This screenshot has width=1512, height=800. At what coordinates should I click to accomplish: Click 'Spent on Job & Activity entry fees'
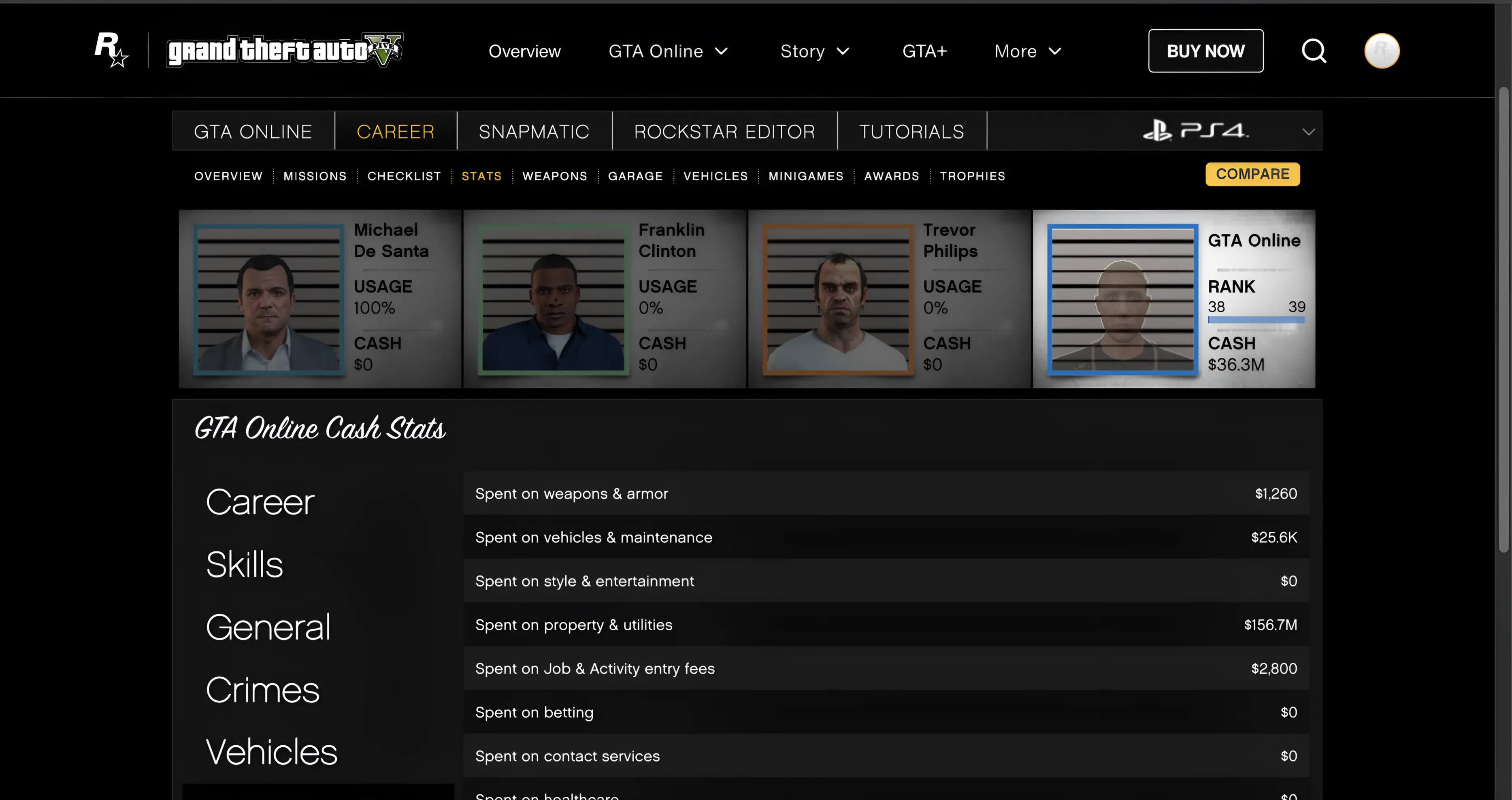point(886,668)
